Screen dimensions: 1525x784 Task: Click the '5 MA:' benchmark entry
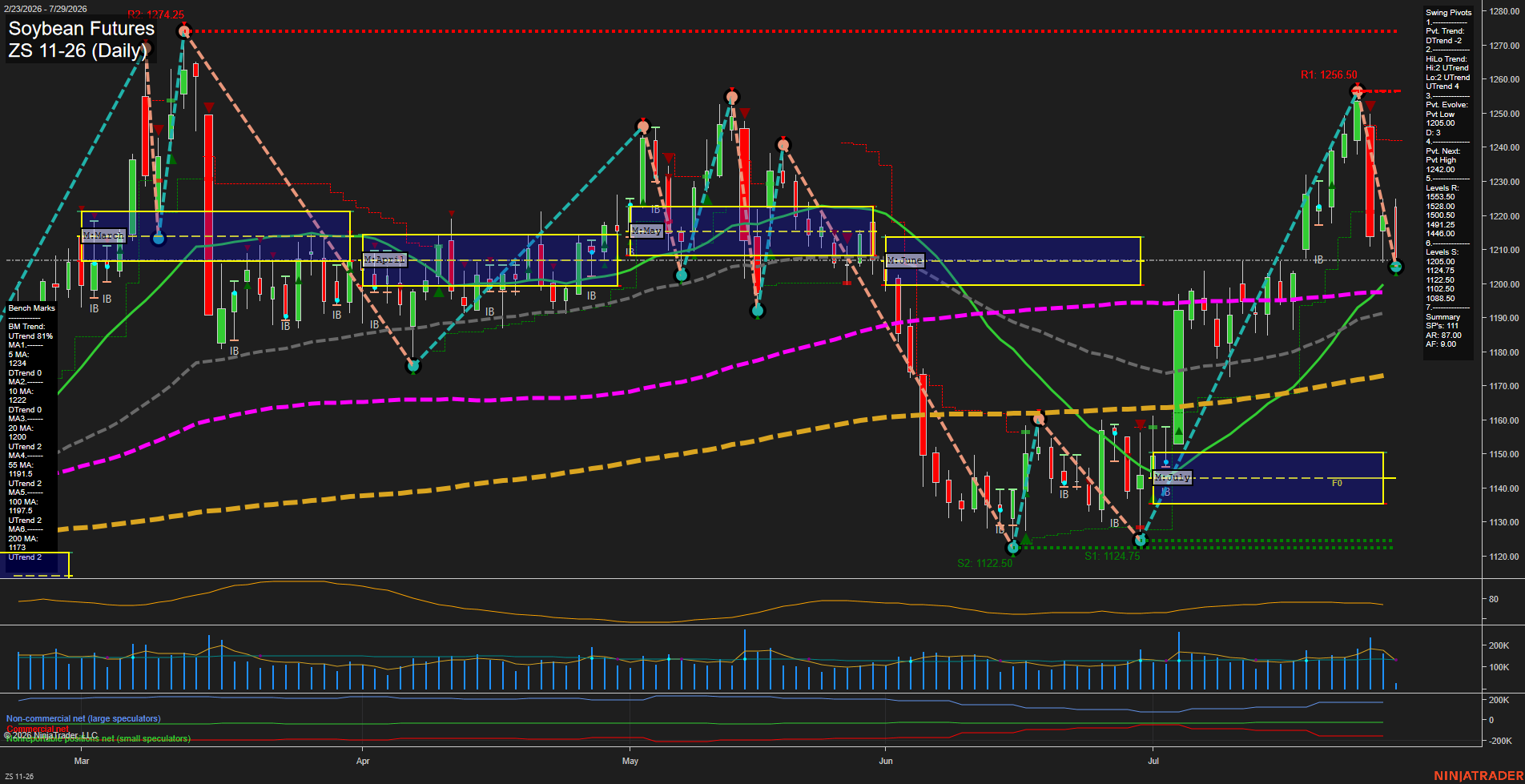click(x=18, y=354)
